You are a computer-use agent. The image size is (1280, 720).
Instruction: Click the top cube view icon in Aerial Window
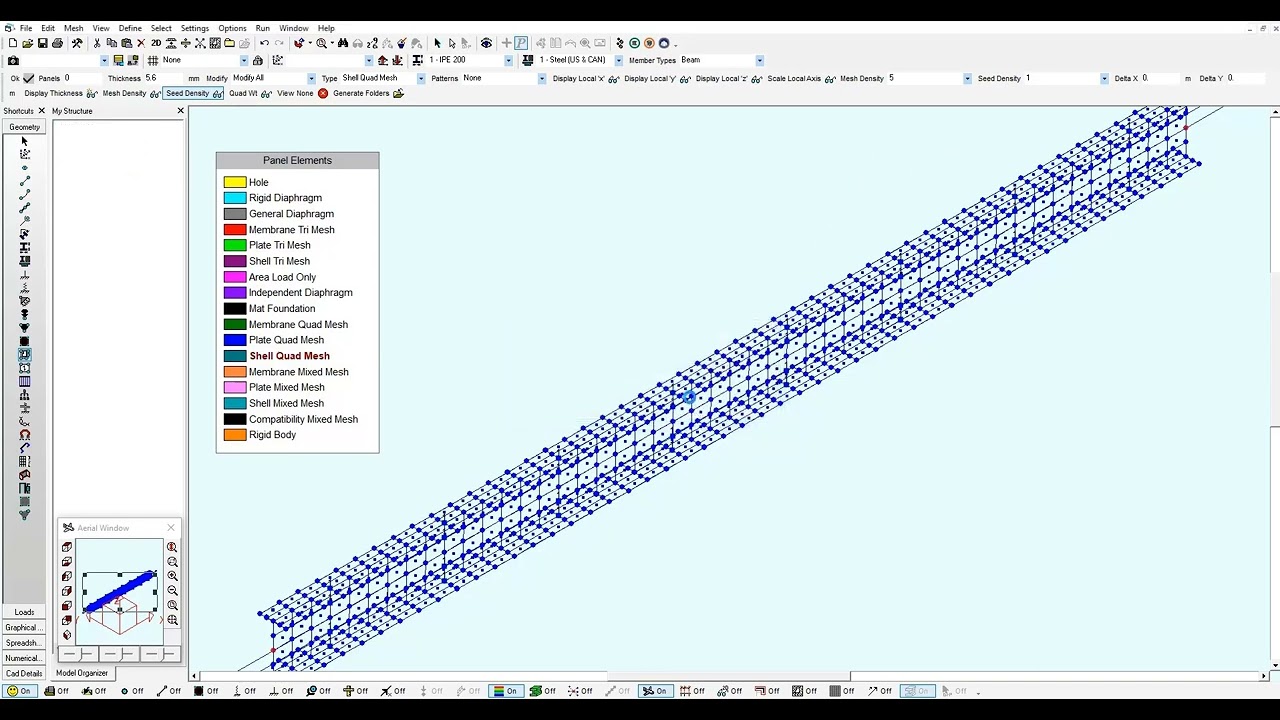(67, 547)
